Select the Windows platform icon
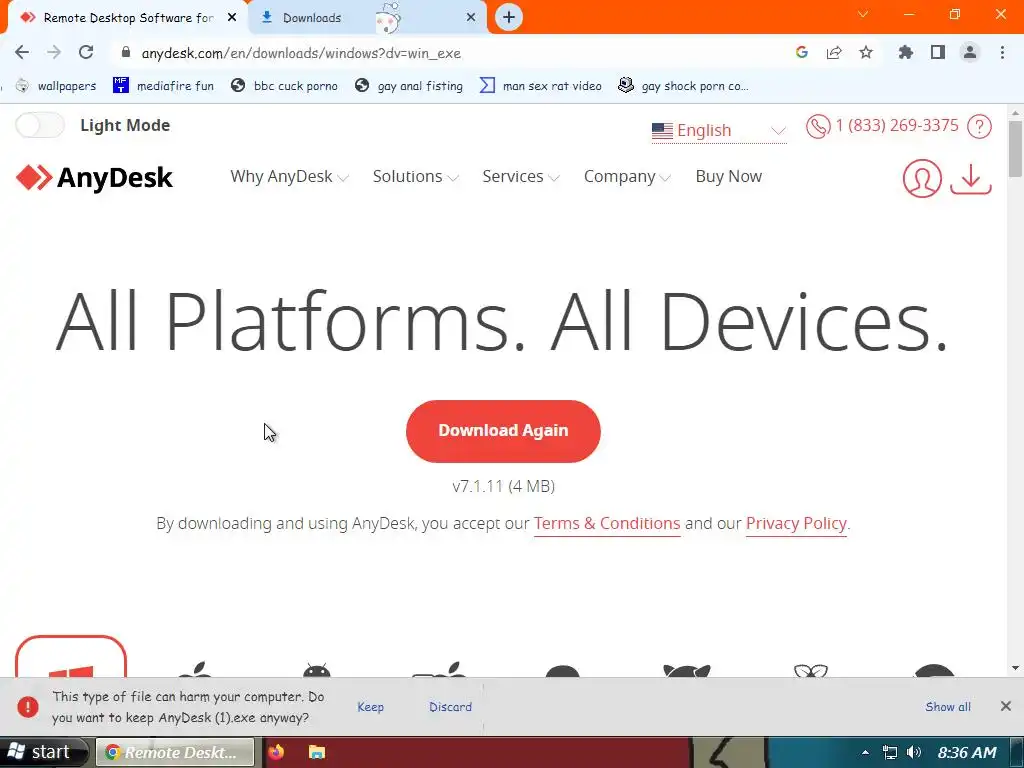Screen dimensions: 1024x768 click(x=71, y=656)
